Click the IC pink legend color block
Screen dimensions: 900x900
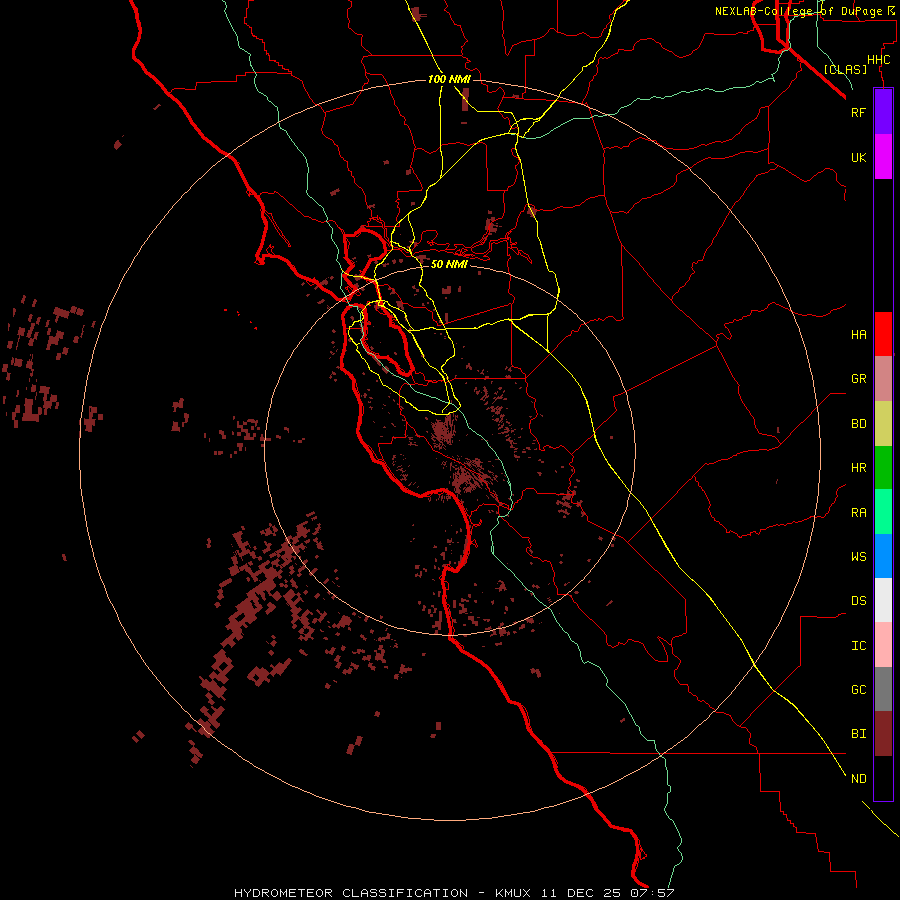(883, 645)
